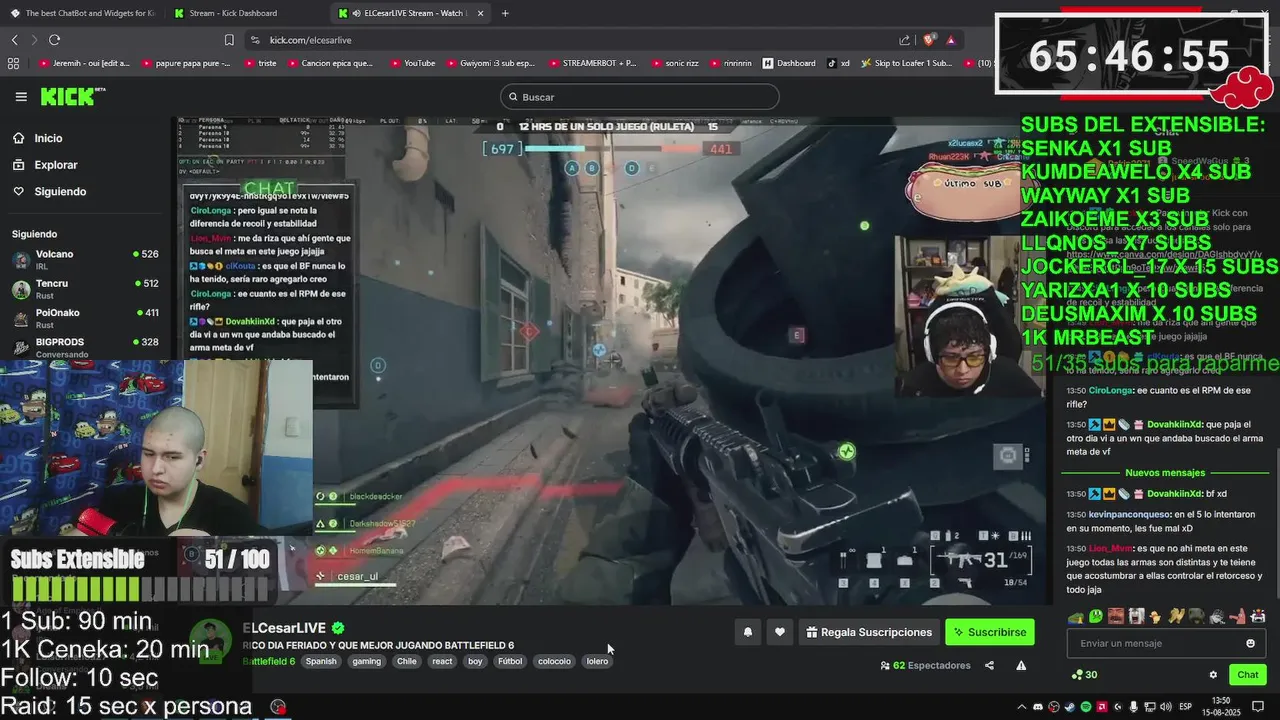Viewport: 1280px width, 720px height.
Task: Click the verified badge next to ELCesarLIVE
Action: 338,628
